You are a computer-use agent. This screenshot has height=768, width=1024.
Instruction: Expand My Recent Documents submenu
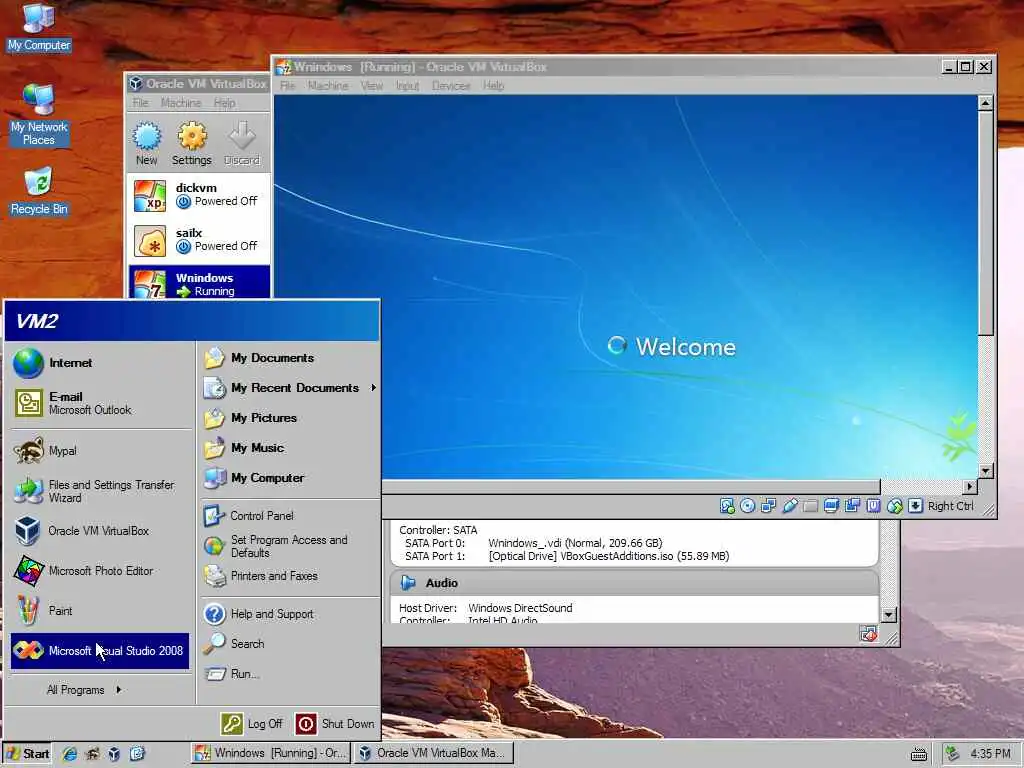pyautogui.click(x=290, y=388)
